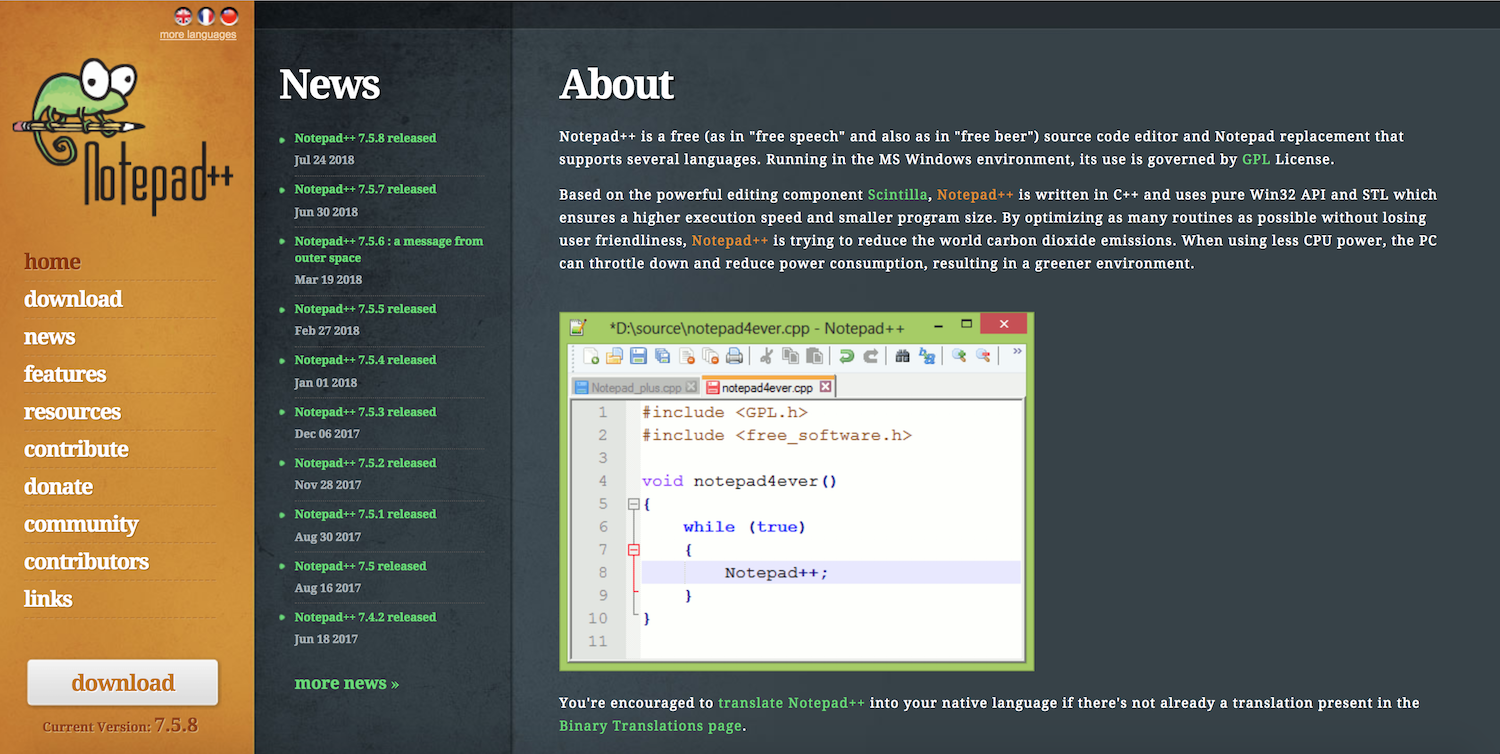Open the download menu item in the sidebar

point(73,299)
